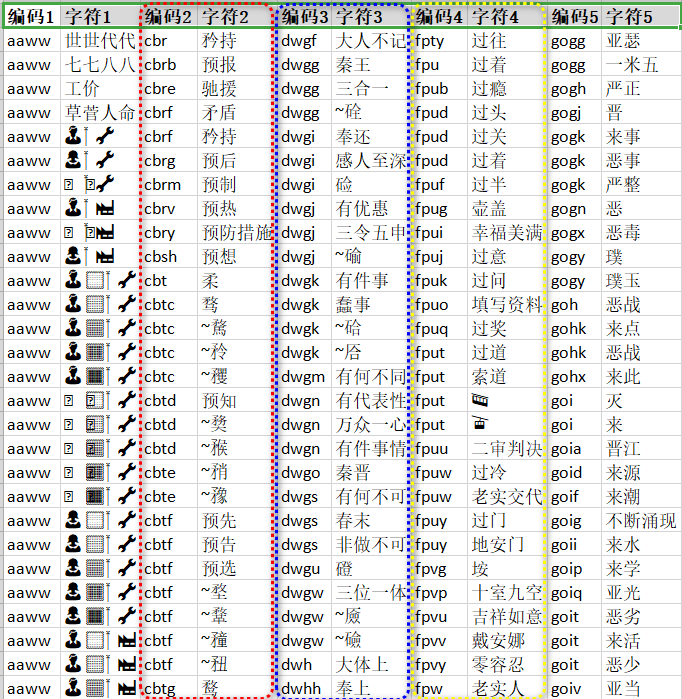Select the header cell 编码1
Screen dimensions: 682x699
click(x=32, y=17)
